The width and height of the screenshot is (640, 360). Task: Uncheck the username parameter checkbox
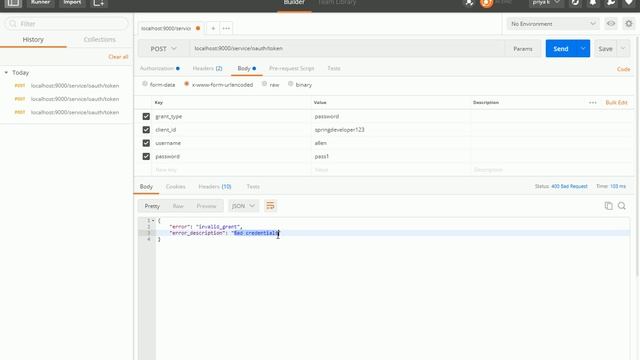146,143
